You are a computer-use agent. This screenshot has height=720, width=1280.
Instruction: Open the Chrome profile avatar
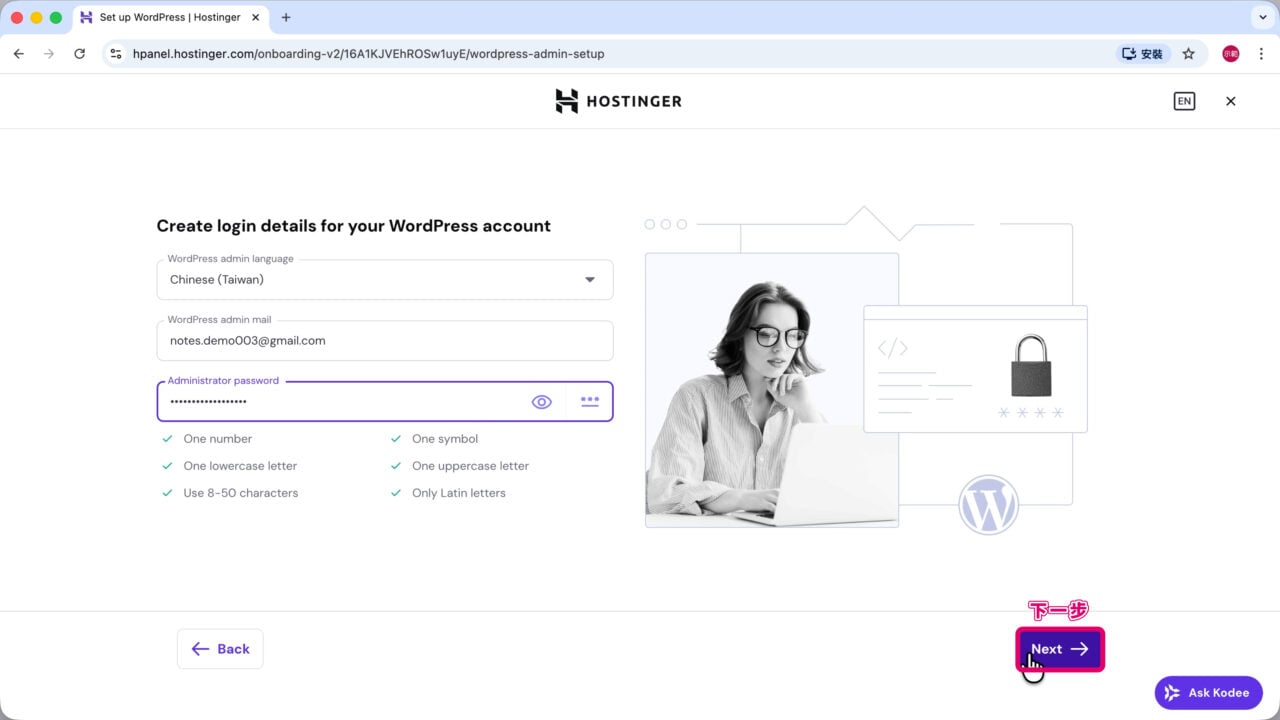tap(1231, 54)
